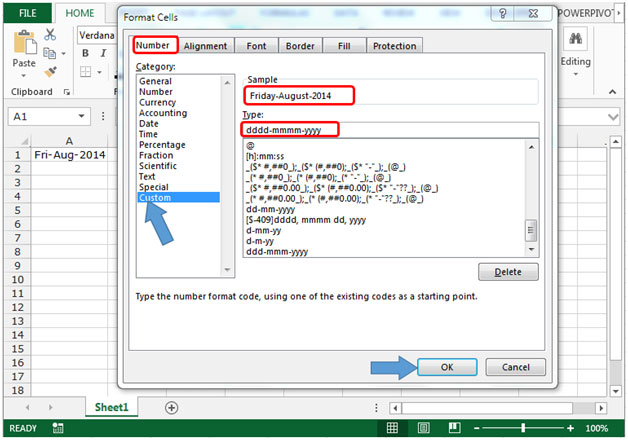Collapse the ribbon with the arrow
The image size is (628, 440).
pos(612,92)
